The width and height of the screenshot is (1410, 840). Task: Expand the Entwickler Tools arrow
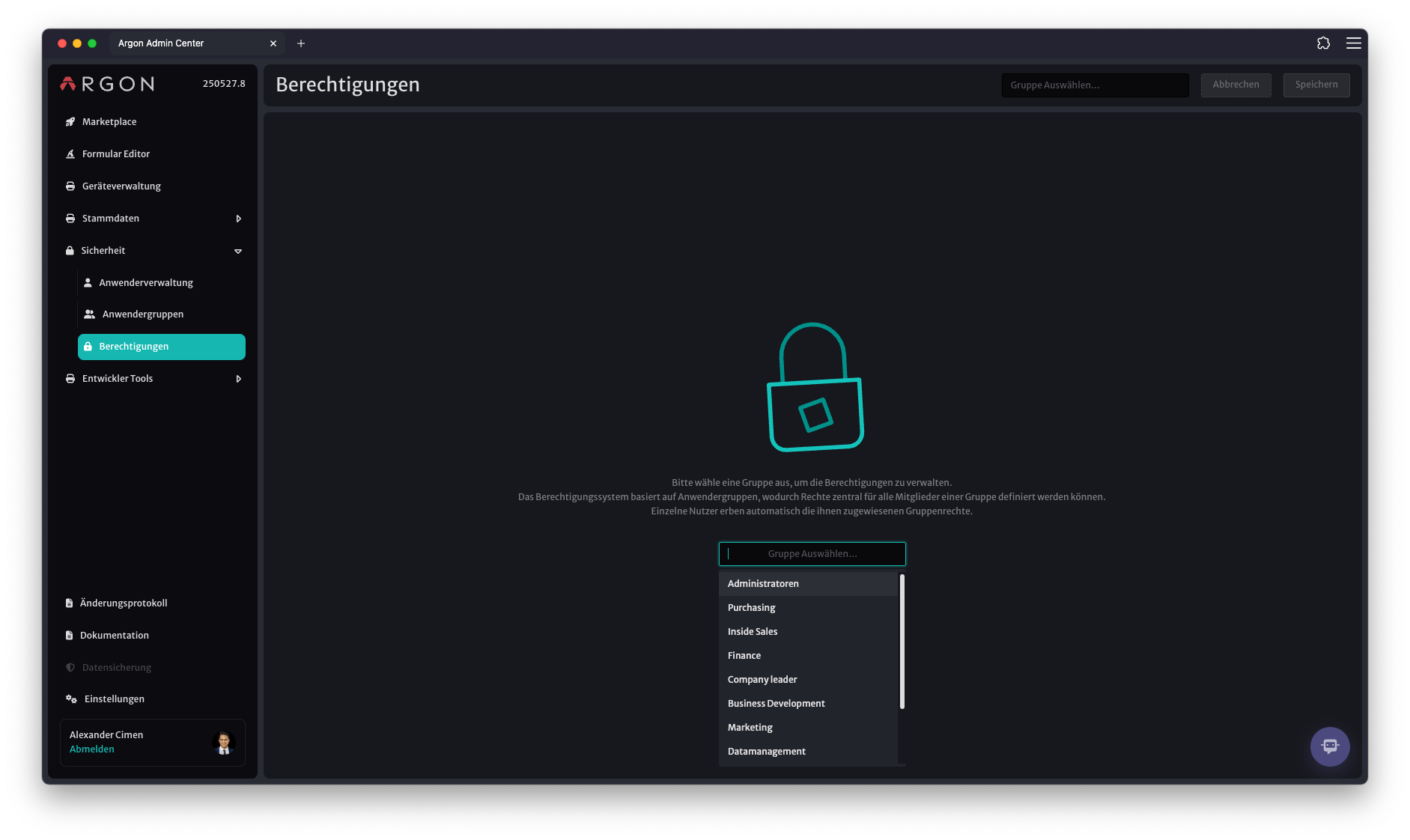pyautogui.click(x=239, y=379)
